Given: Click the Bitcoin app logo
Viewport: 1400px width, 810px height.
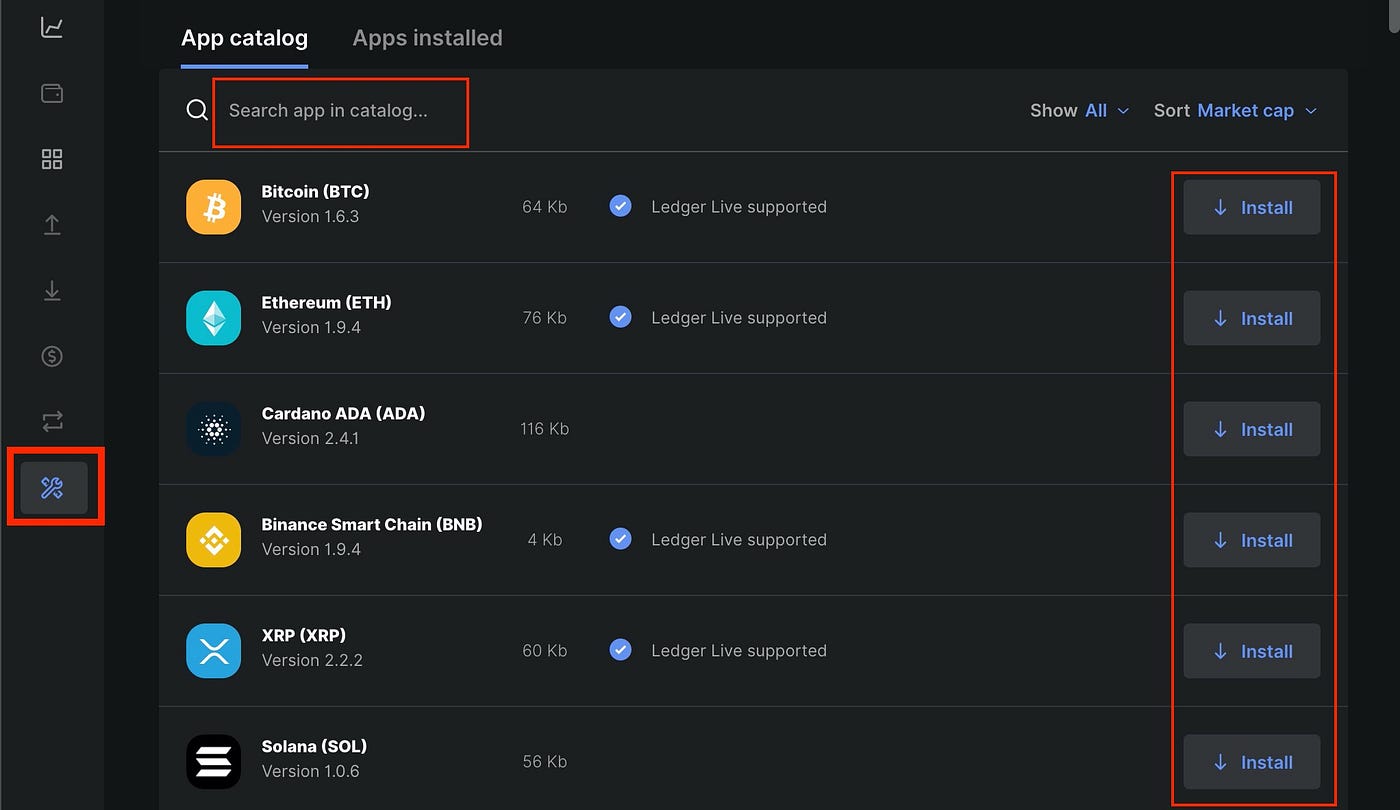Looking at the screenshot, I should coord(214,207).
